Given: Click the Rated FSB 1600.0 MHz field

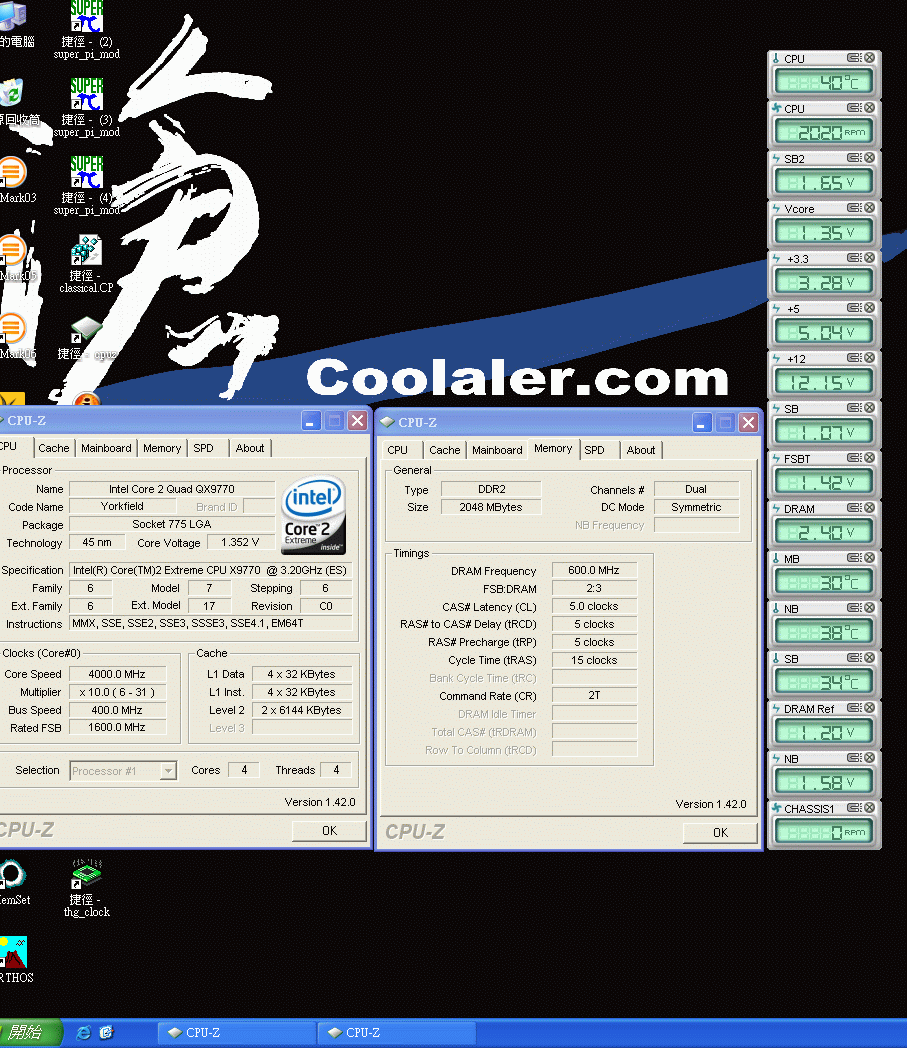Looking at the screenshot, I should coord(117,727).
